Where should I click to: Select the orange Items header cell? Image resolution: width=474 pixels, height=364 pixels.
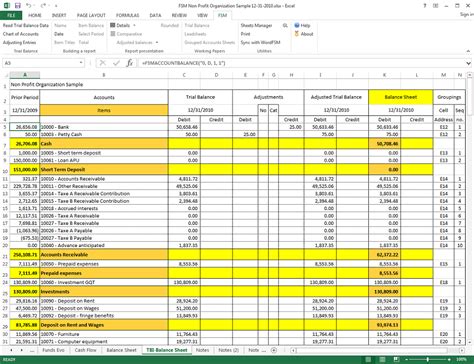[104, 110]
